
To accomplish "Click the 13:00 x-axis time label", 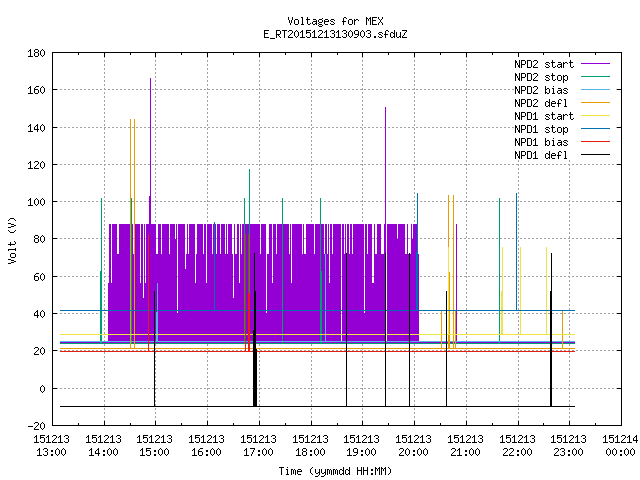I will tap(51, 452).
